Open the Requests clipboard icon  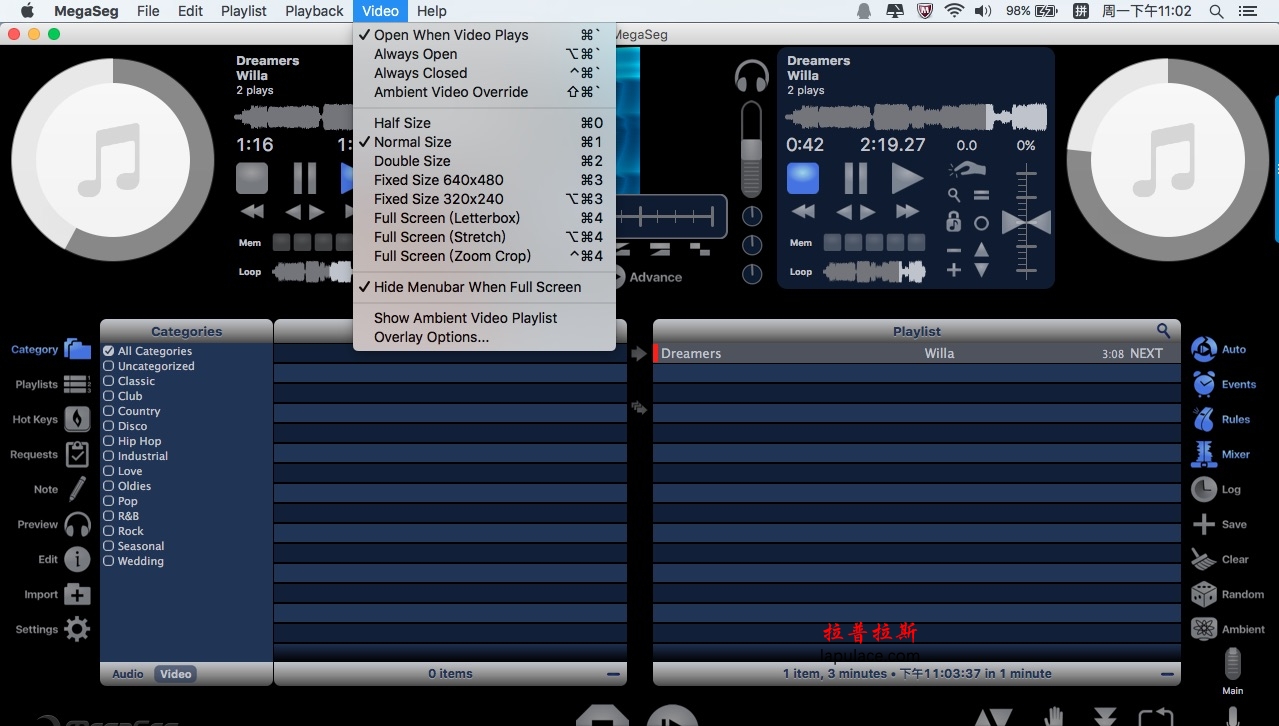[77, 454]
